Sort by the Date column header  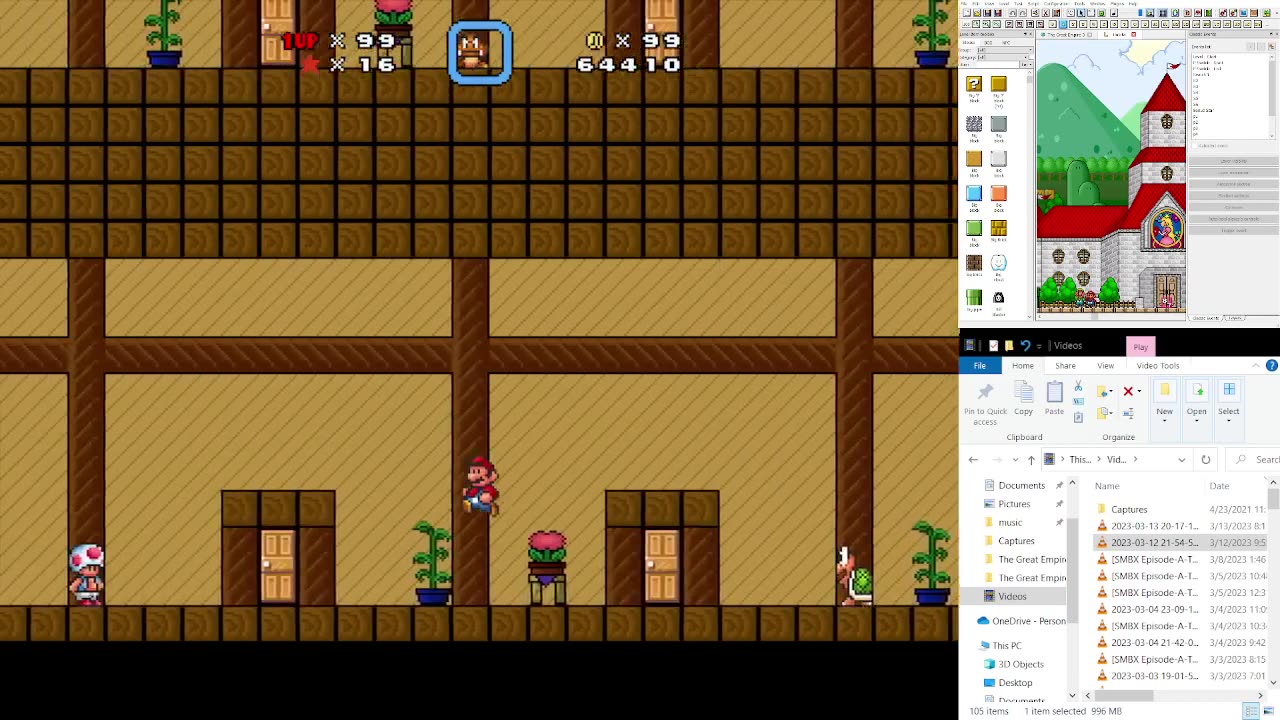pos(1219,486)
